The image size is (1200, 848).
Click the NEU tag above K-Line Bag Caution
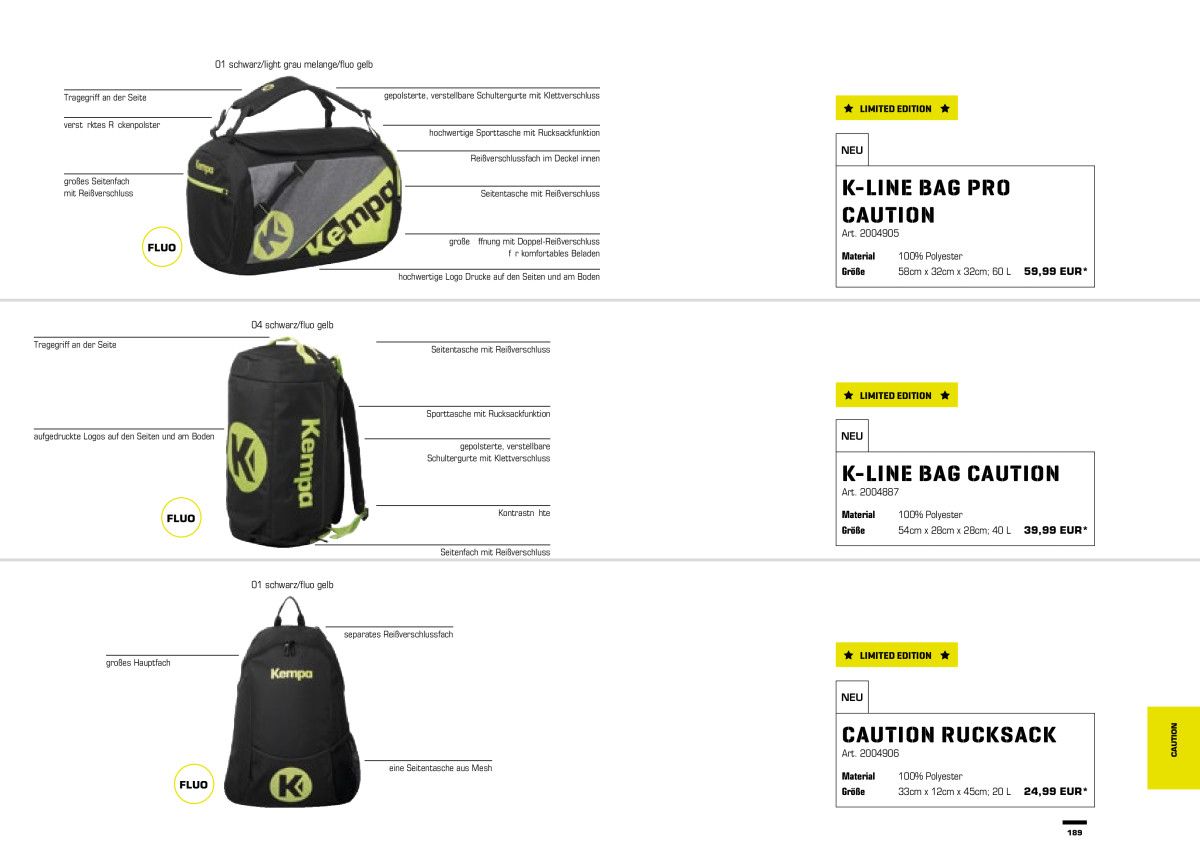click(852, 436)
